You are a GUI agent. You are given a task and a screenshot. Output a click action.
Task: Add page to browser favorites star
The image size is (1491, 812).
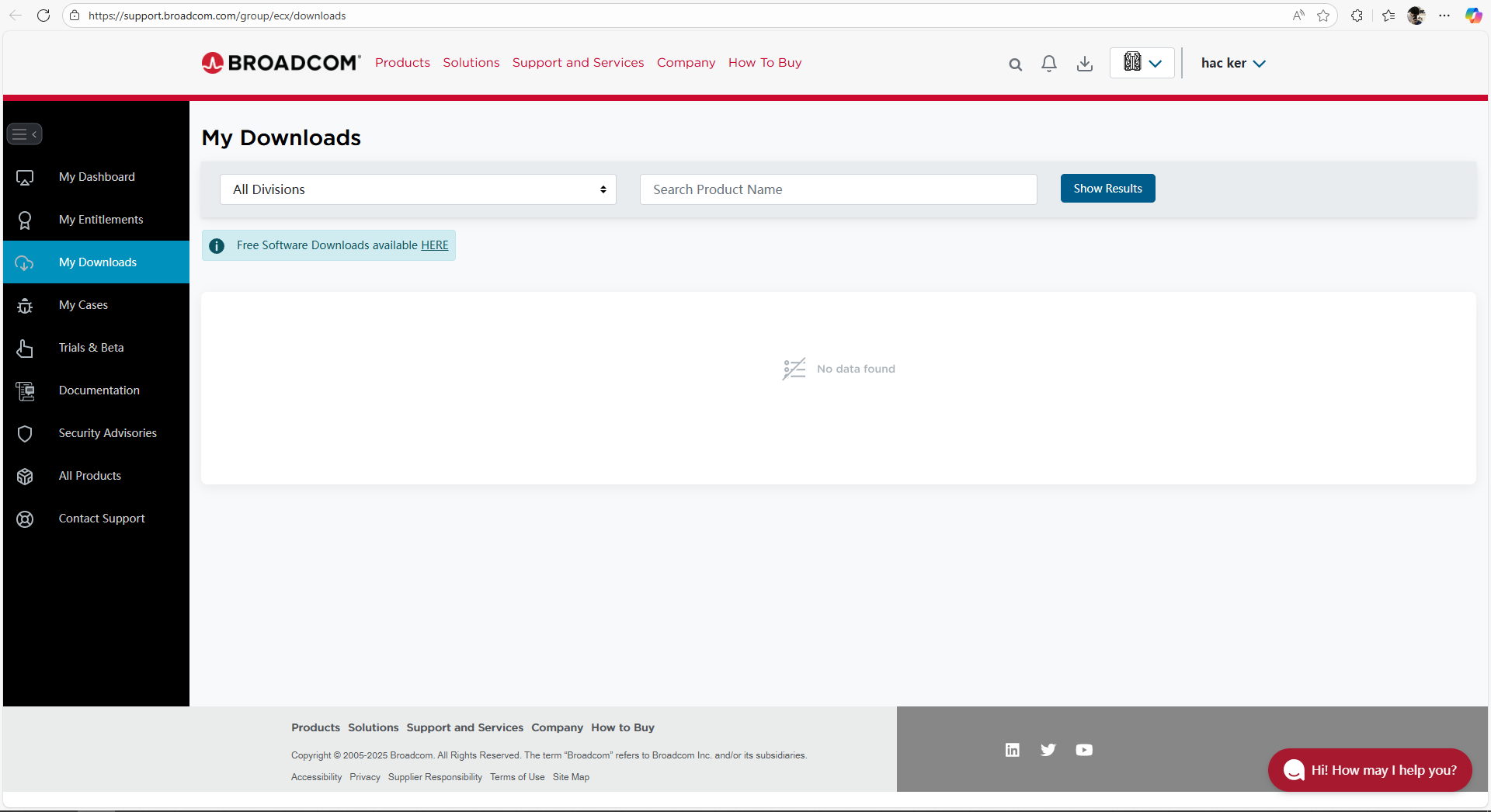tap(1323, 16)
